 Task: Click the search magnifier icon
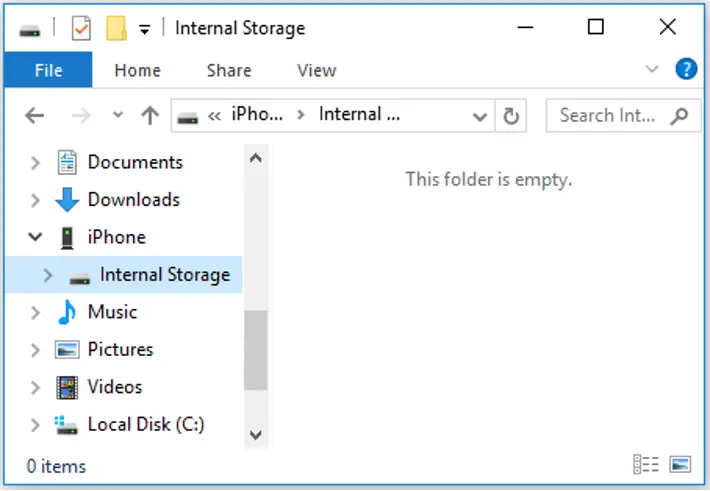point(679,116)
